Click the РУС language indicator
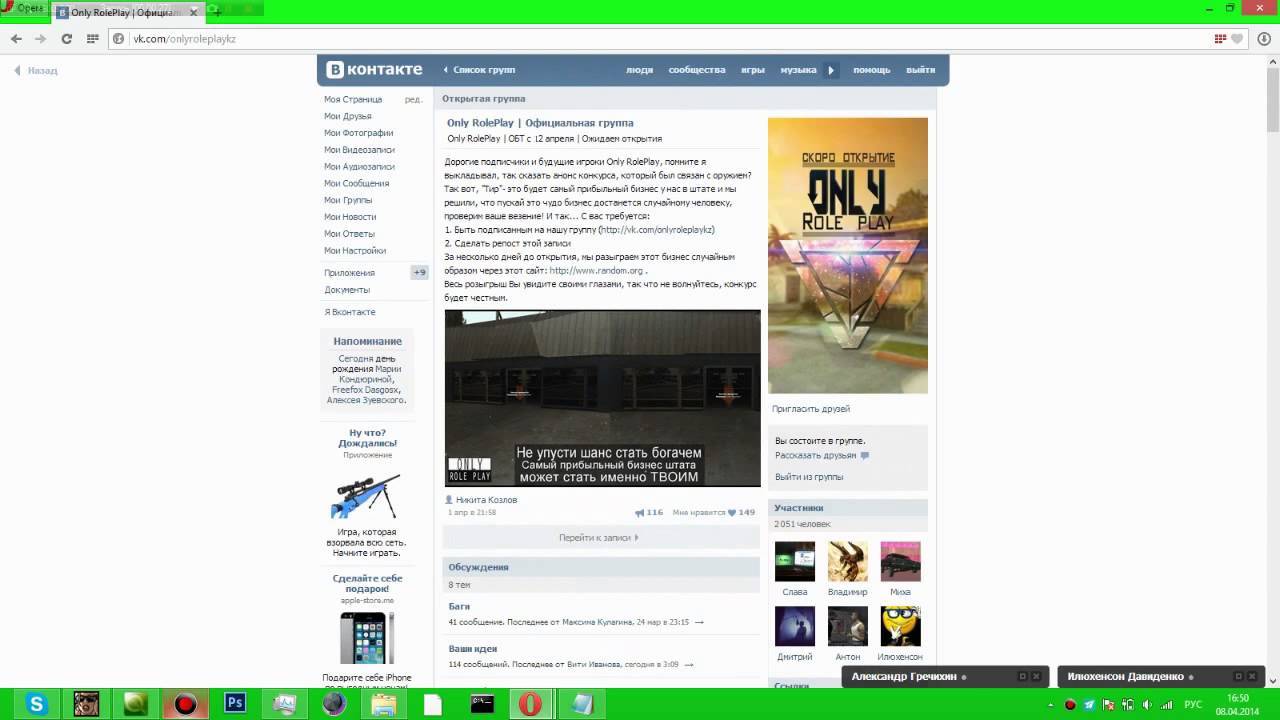The width and height of the screenshot is (1280, 720). 1194,704
